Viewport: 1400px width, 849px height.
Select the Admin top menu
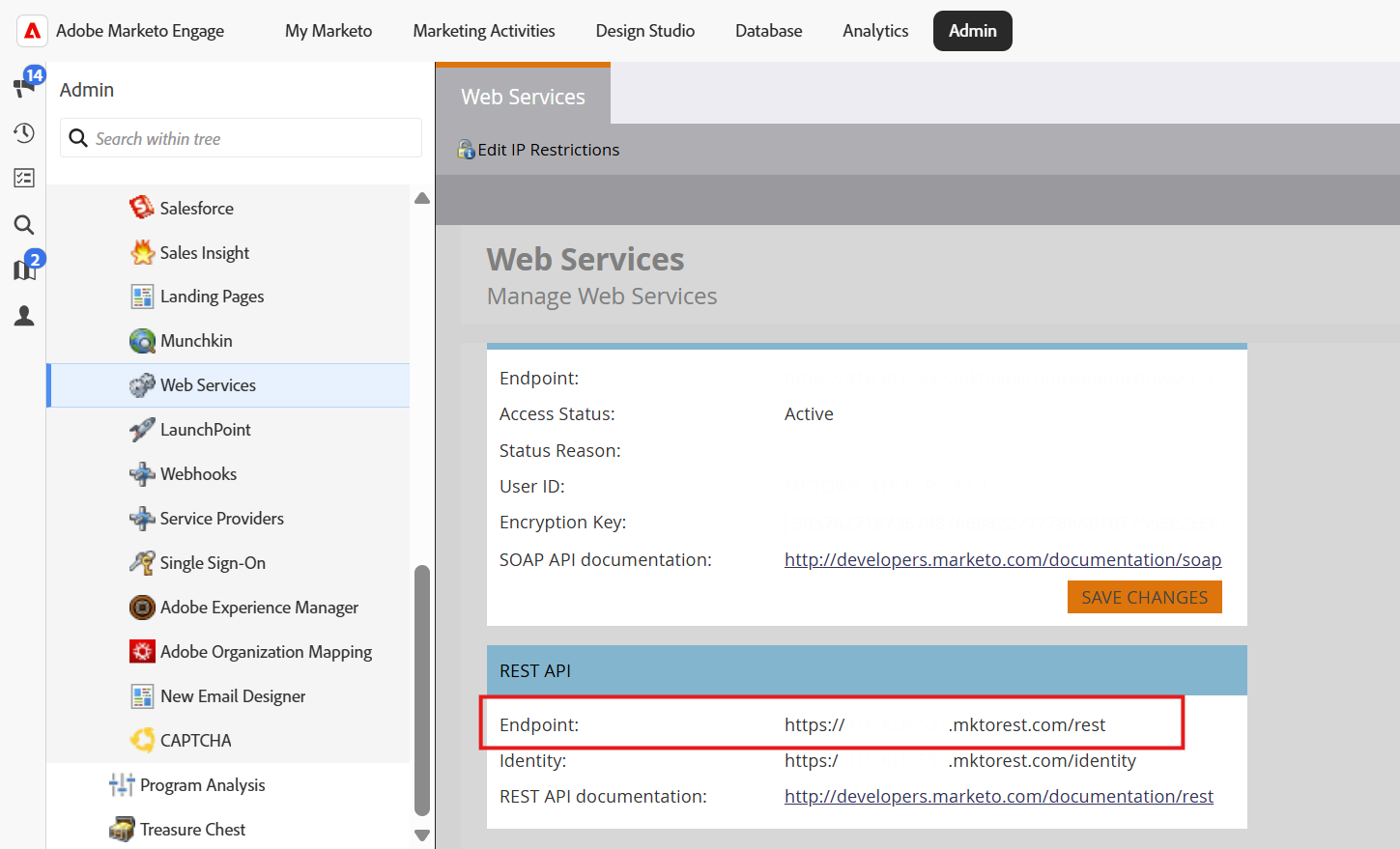(x=973, y=31)
